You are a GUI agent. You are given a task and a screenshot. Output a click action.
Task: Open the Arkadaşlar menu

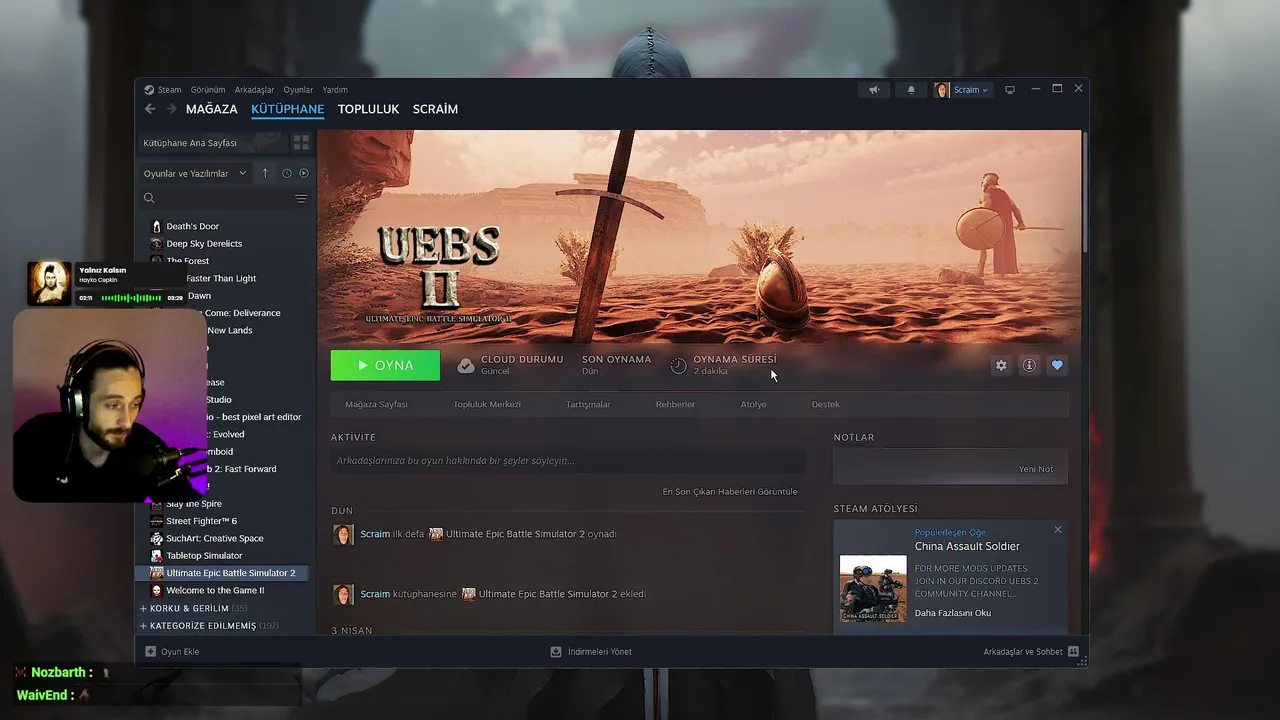(x=254, y=90)
